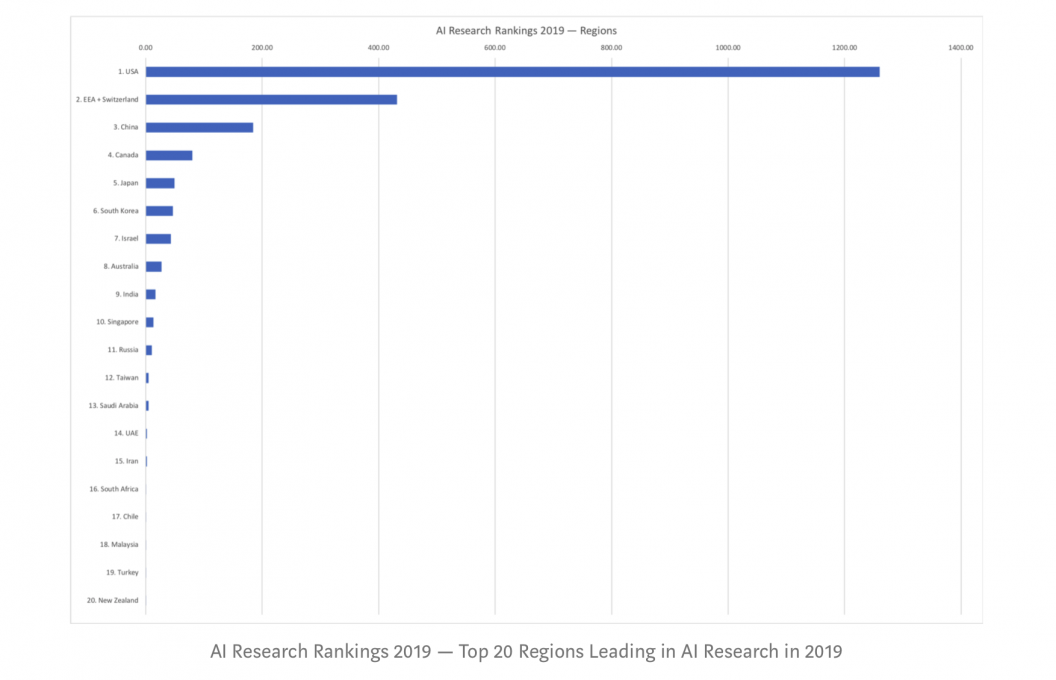This screenshot has height=680, width=1056.
Task: Click the caption text below the chart
Action: (526, 652)
